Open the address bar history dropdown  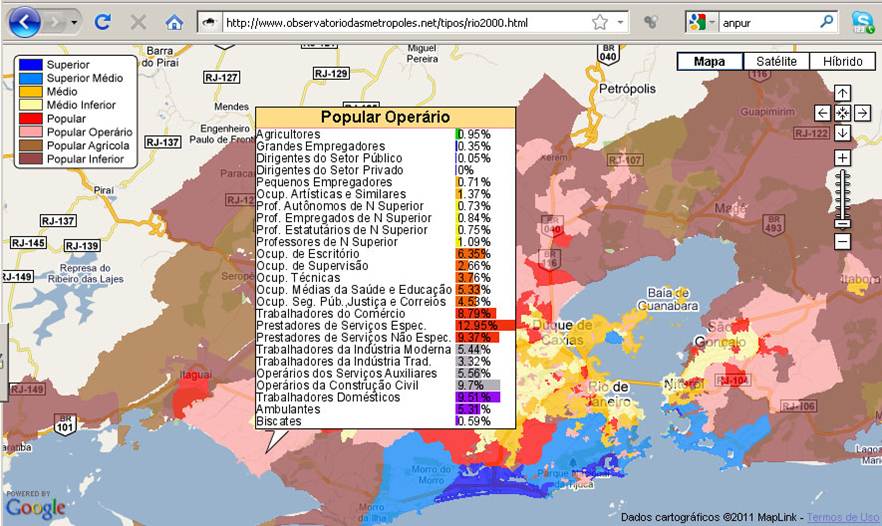coord(620,23)
